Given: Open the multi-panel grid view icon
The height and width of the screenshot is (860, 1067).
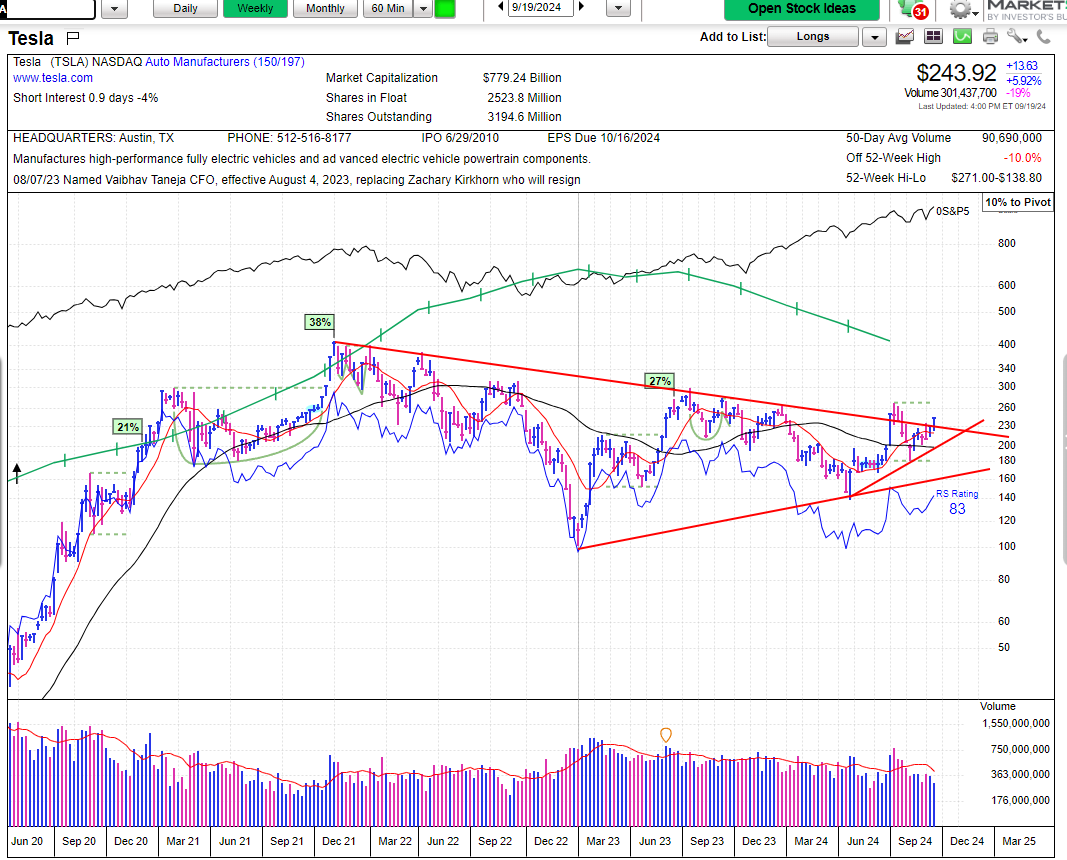Looking at the screenshot, I should click(933, 37).
